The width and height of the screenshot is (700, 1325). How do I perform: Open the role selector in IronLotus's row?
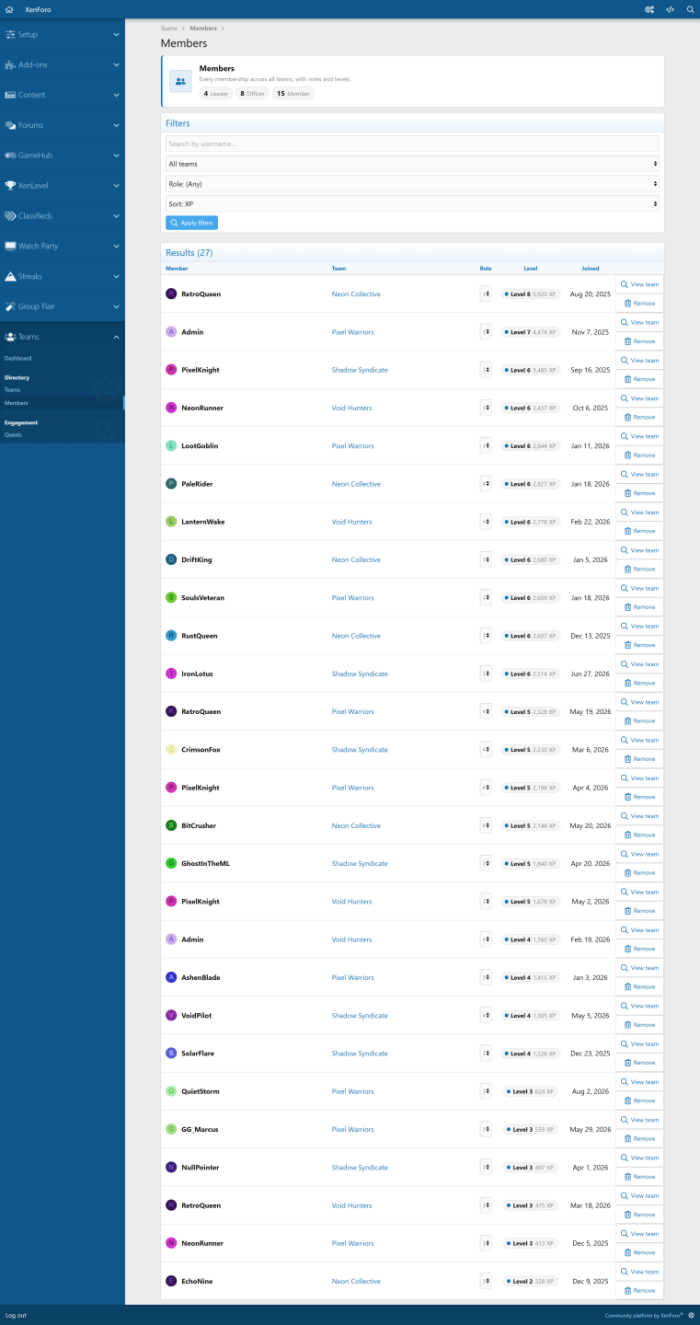pos(486,674)
